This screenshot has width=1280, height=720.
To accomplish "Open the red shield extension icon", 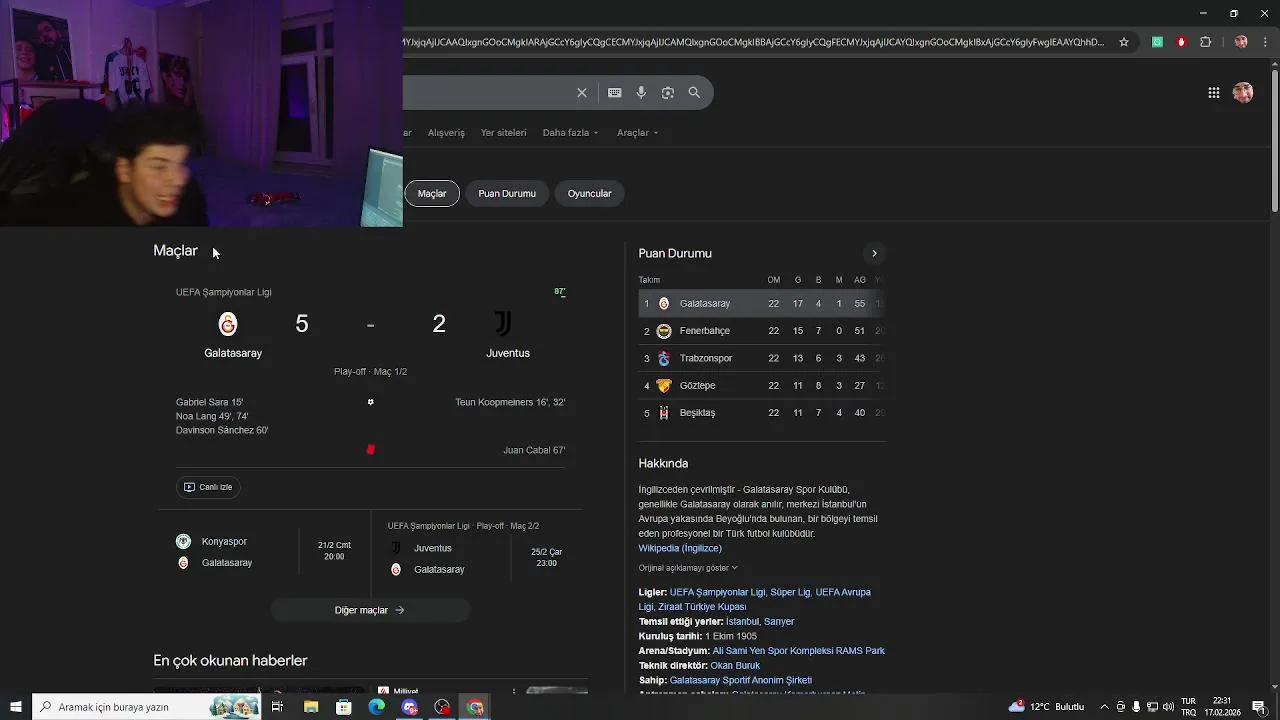I will pyautogui.click(x=1181, y=42).
